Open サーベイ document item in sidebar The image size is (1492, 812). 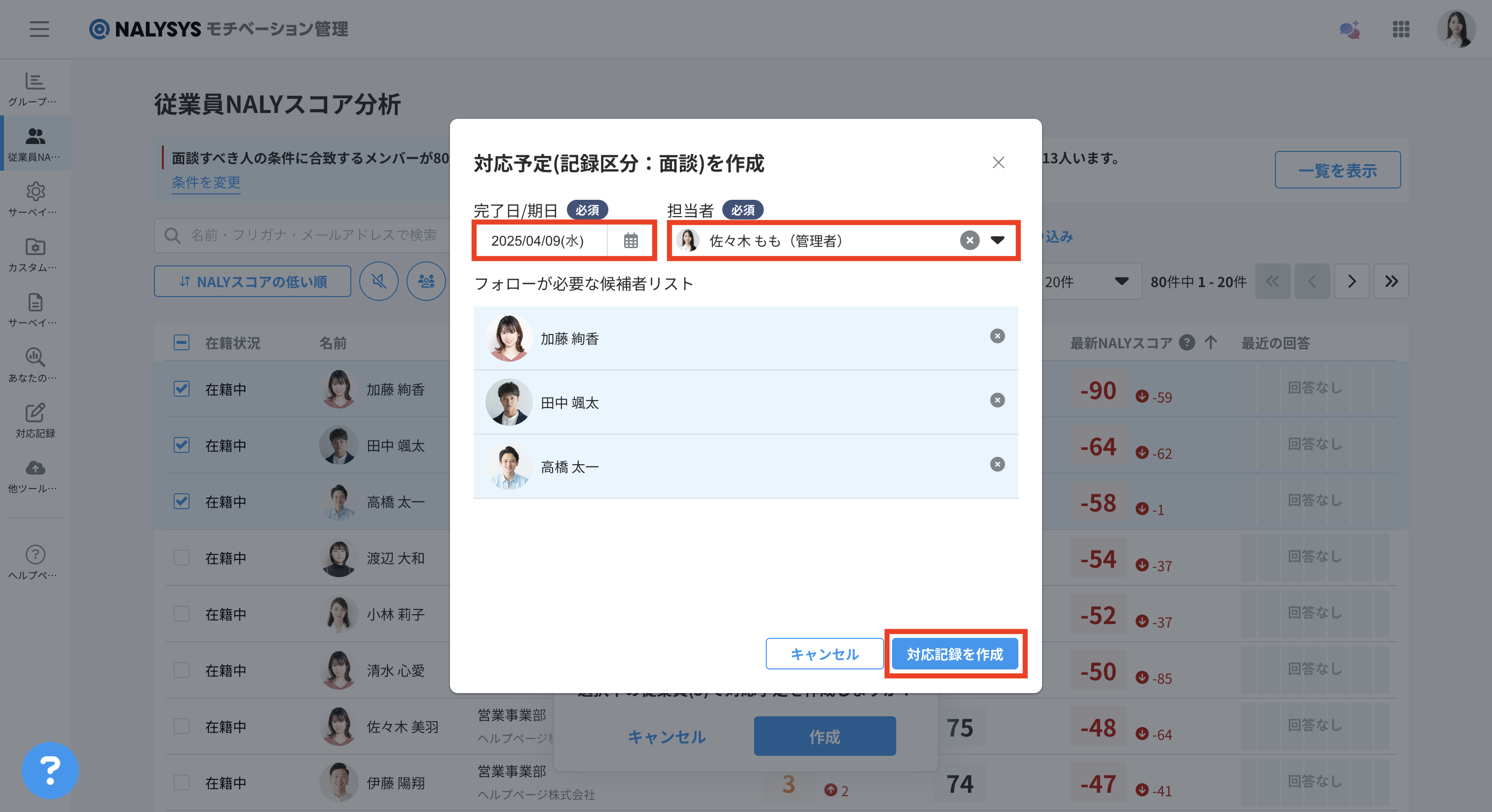click(x=36, y=310)
